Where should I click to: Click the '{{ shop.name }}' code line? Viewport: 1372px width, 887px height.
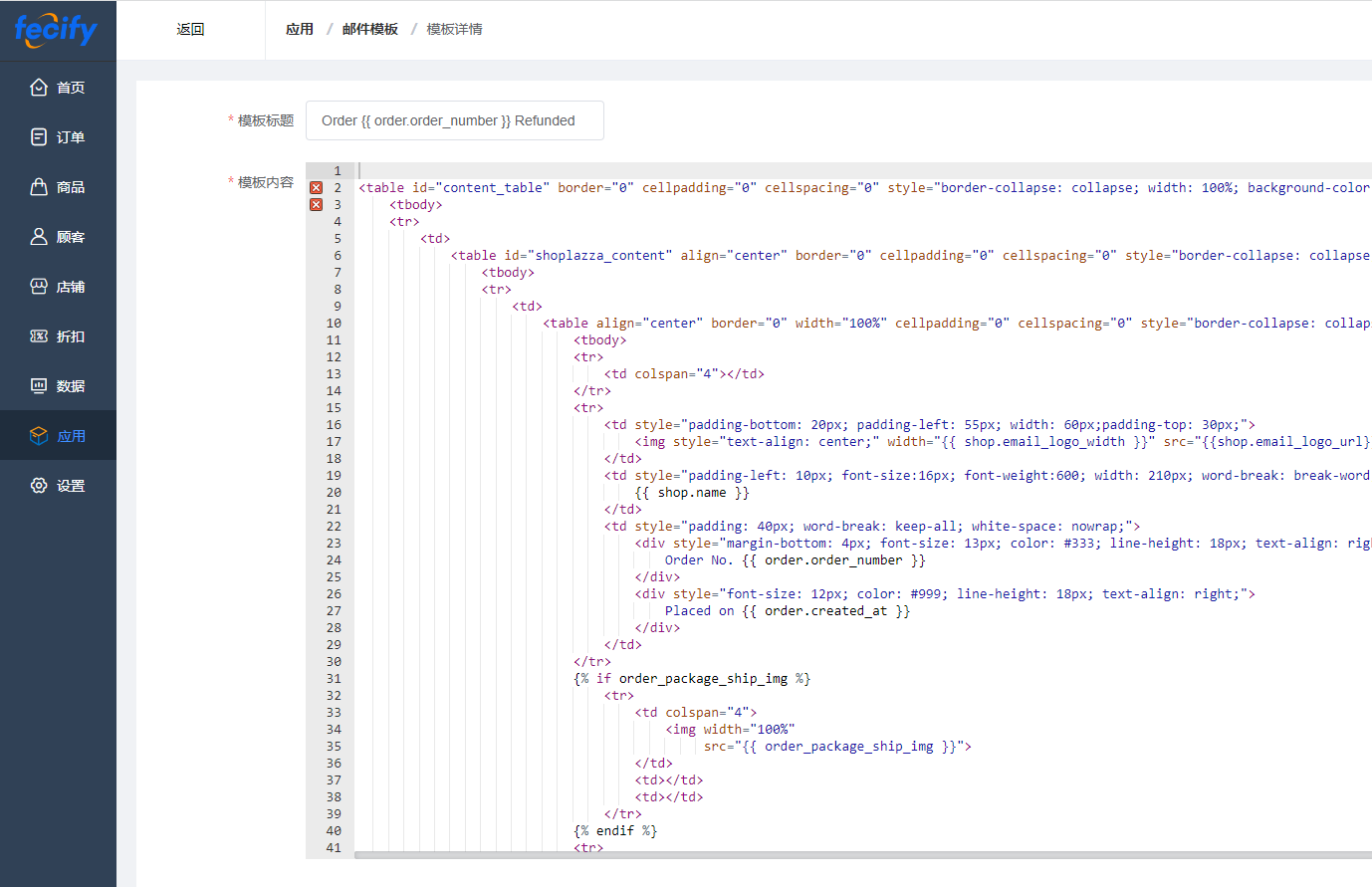point(692,493)
